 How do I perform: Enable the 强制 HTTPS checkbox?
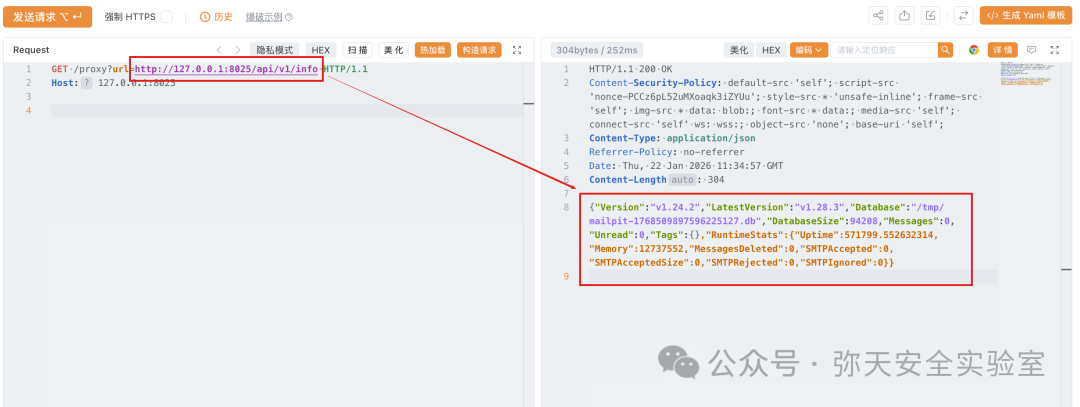[167, 17]
